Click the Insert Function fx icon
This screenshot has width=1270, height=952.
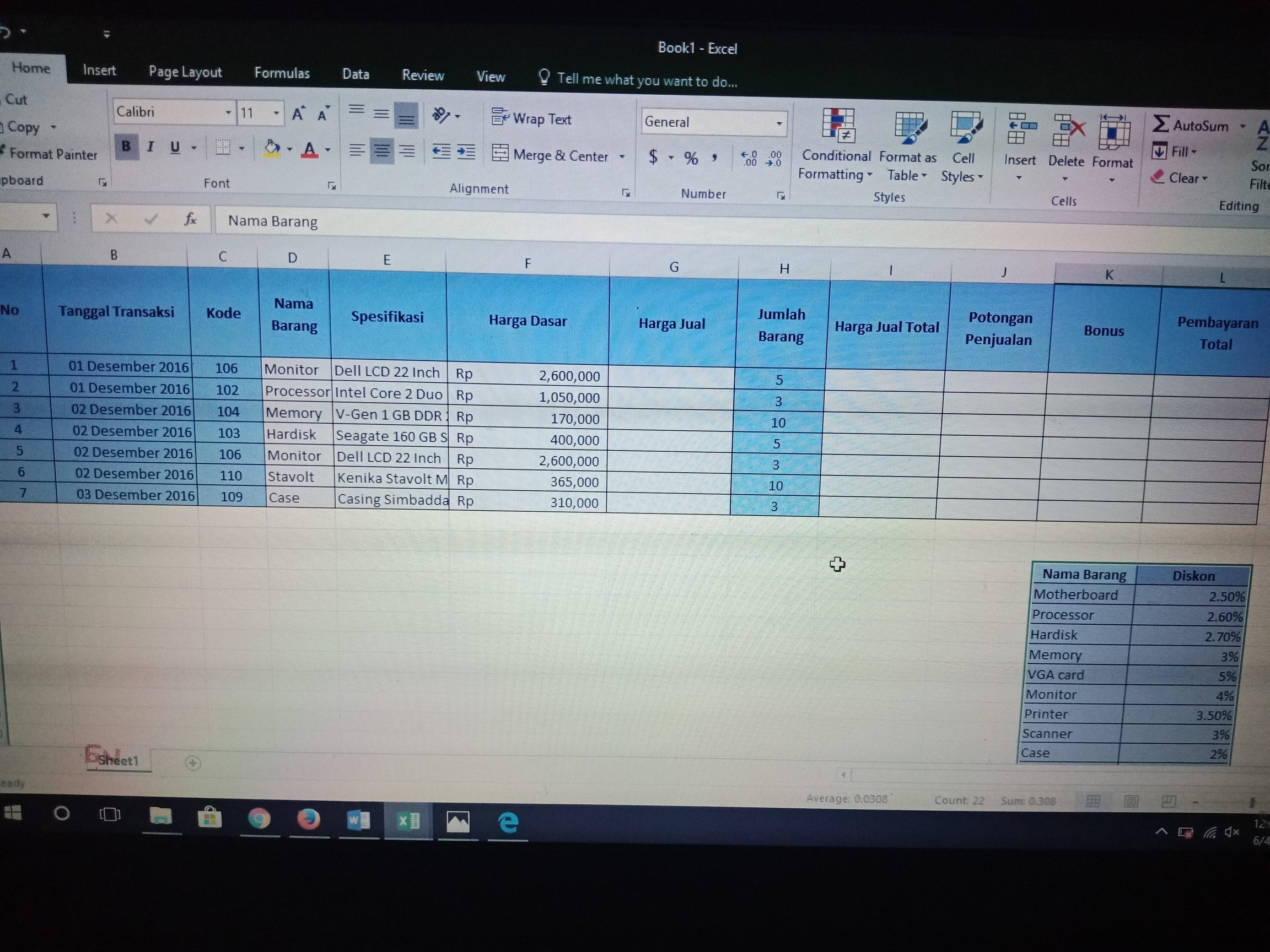coord(190,219)
